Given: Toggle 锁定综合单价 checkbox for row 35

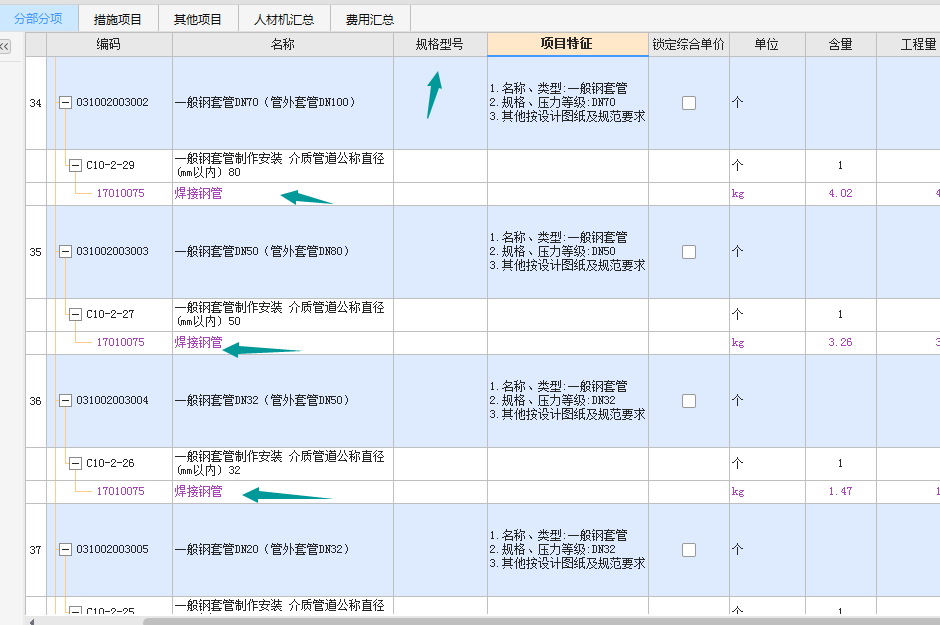Looking at the screenshot, I should coord(689,252).
